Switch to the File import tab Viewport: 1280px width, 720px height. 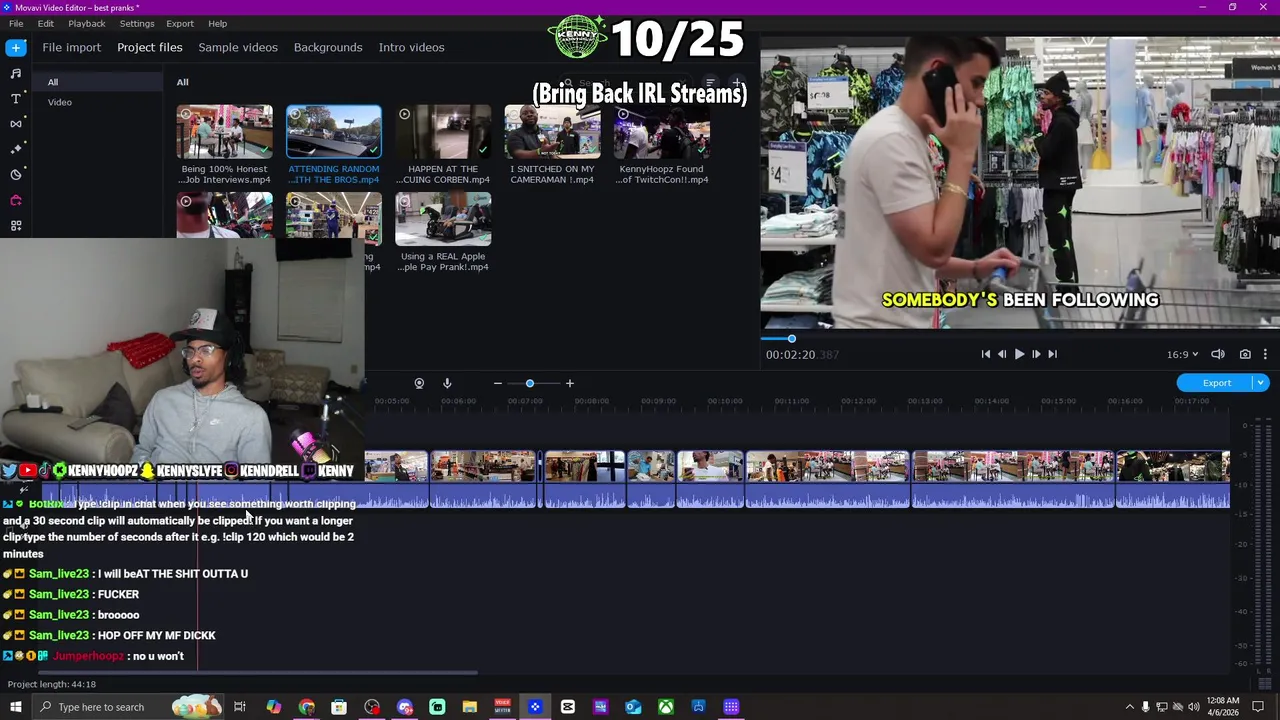(71, 47)
